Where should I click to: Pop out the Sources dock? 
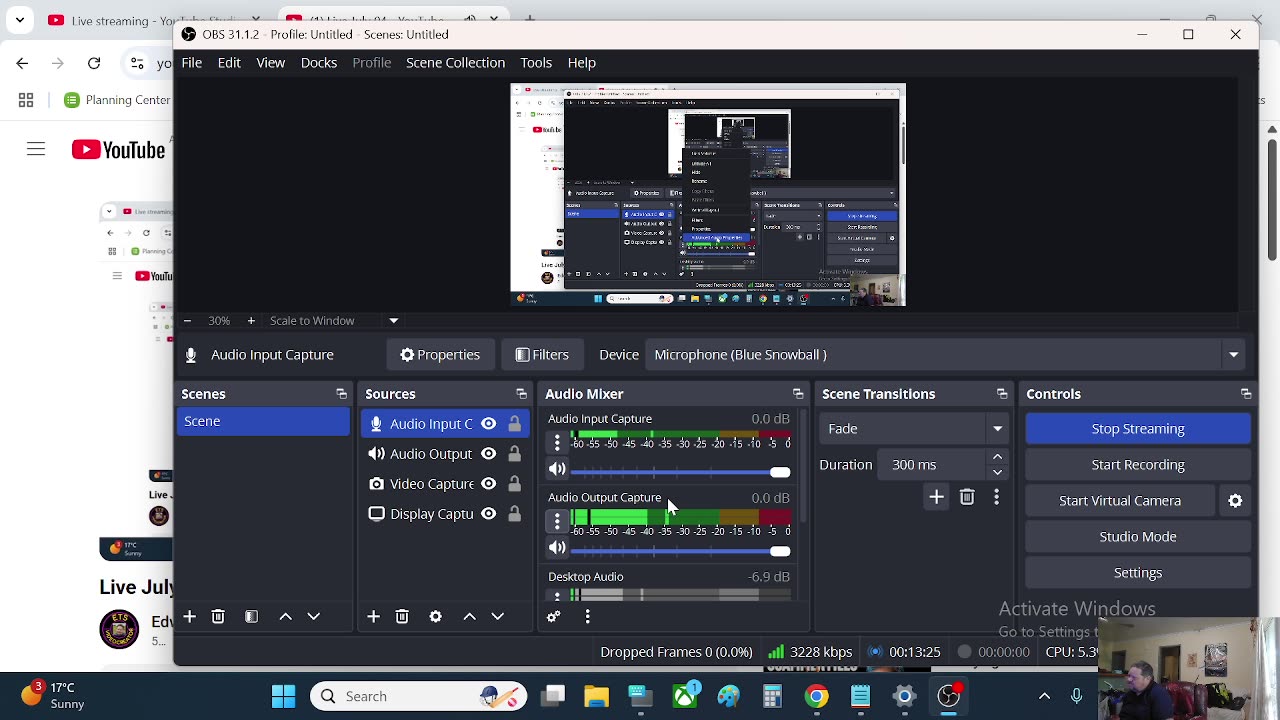521,394
